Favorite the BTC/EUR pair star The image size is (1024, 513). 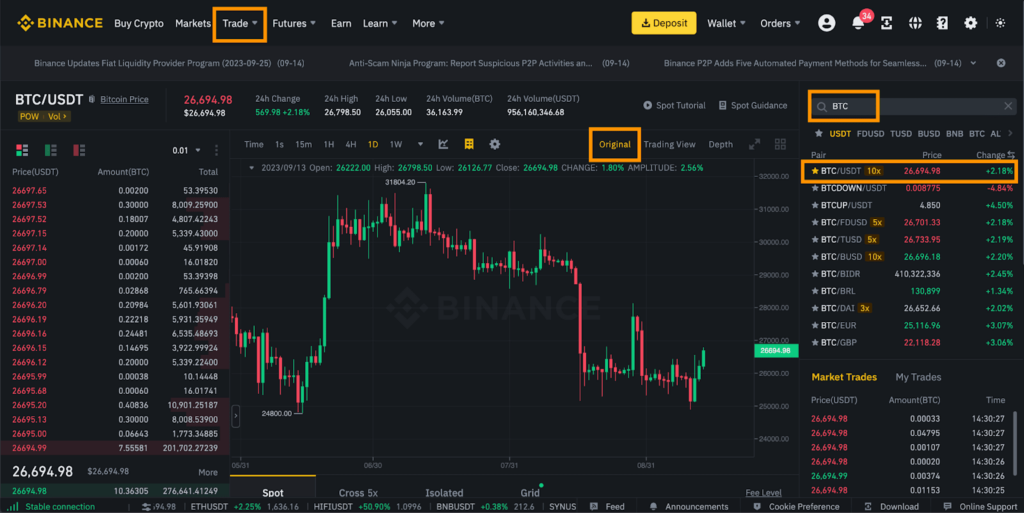click(814, 325)
